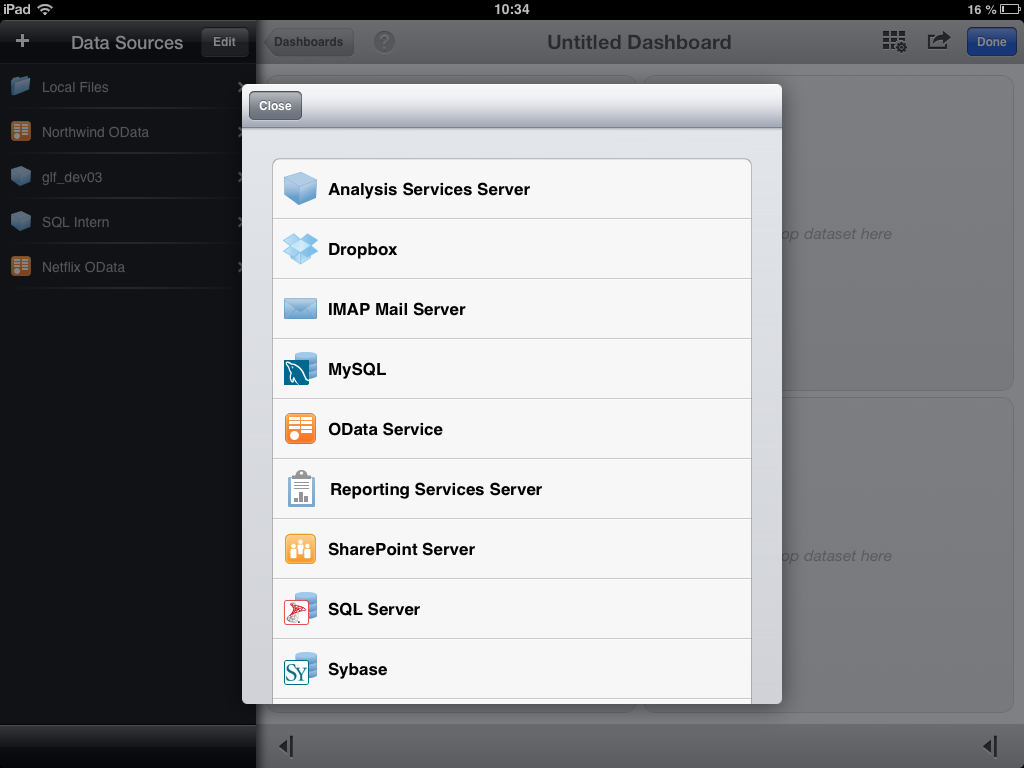Tap the blue Done button
The image size is (1024, 768).
(991, 42)
